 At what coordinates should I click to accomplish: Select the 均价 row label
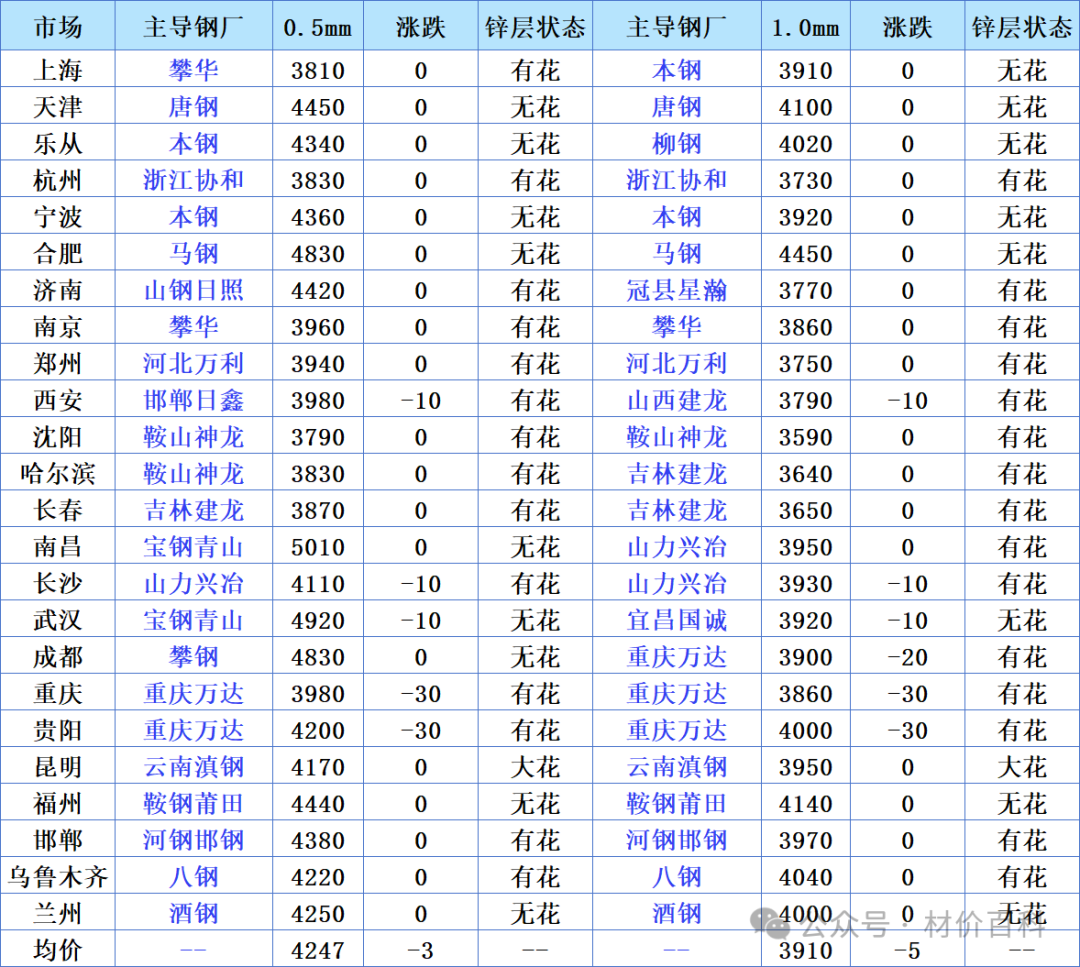[x=58, y=950]
